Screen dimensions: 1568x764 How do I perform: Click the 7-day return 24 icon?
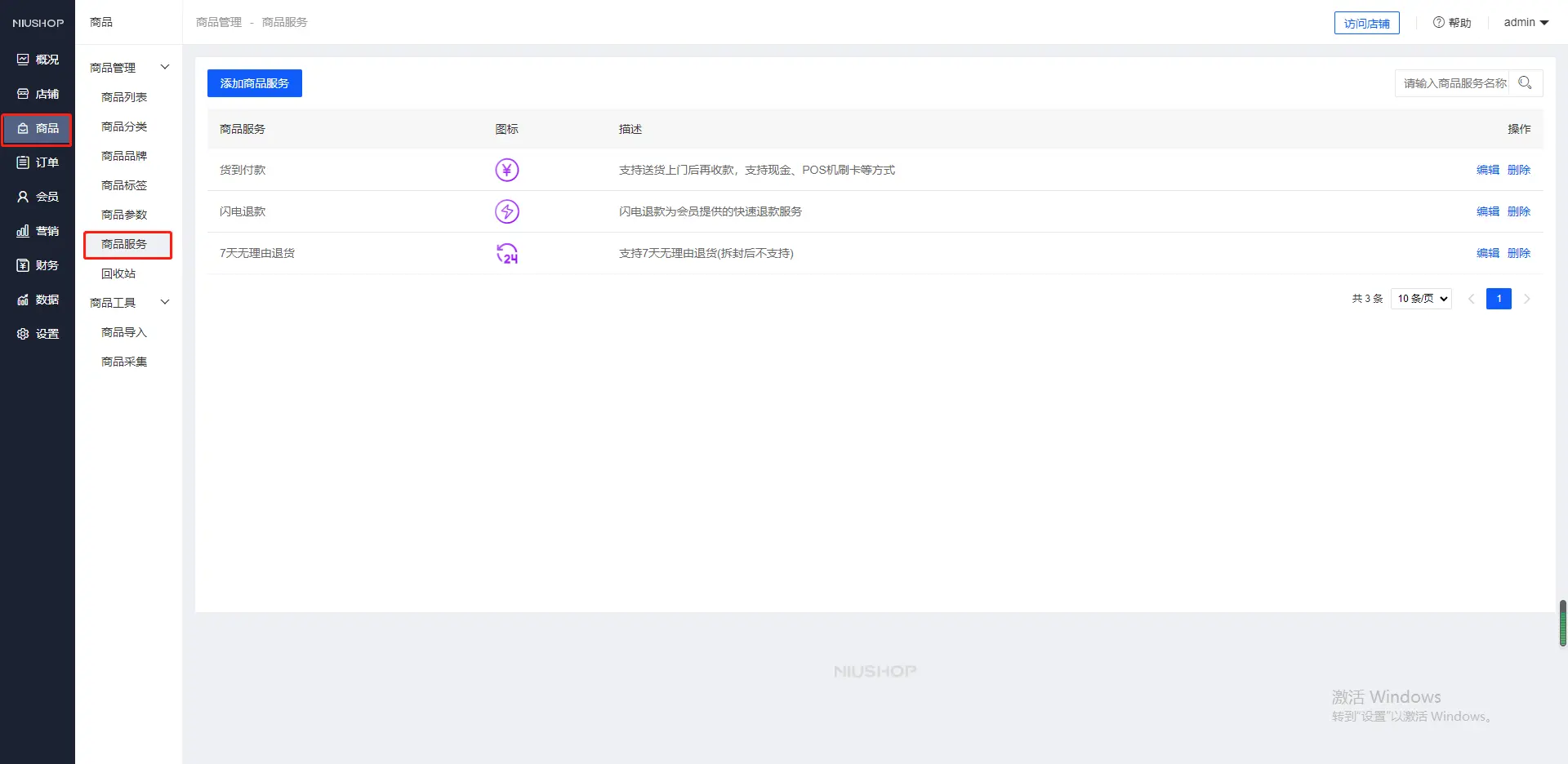point(507,253)
